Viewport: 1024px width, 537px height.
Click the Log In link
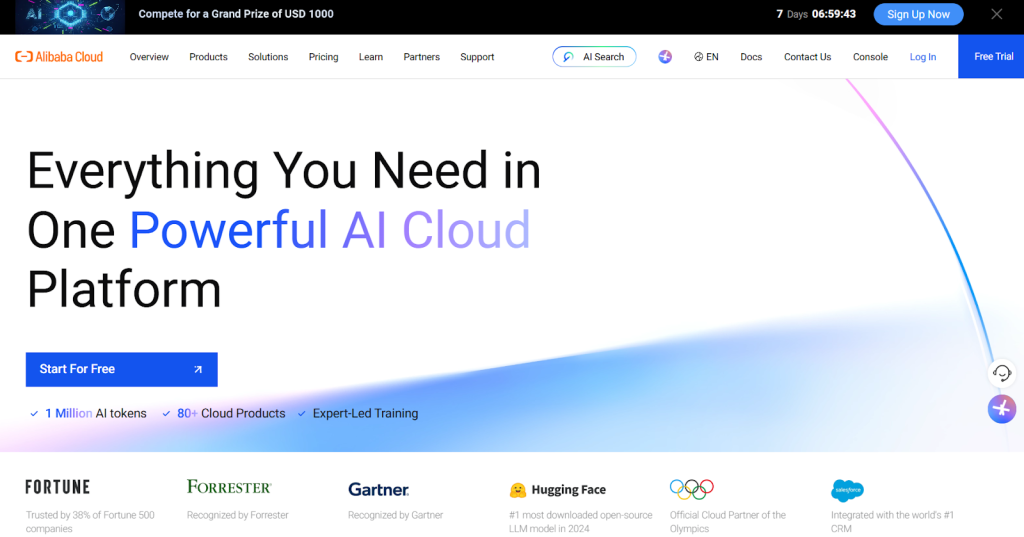point(922,57)
